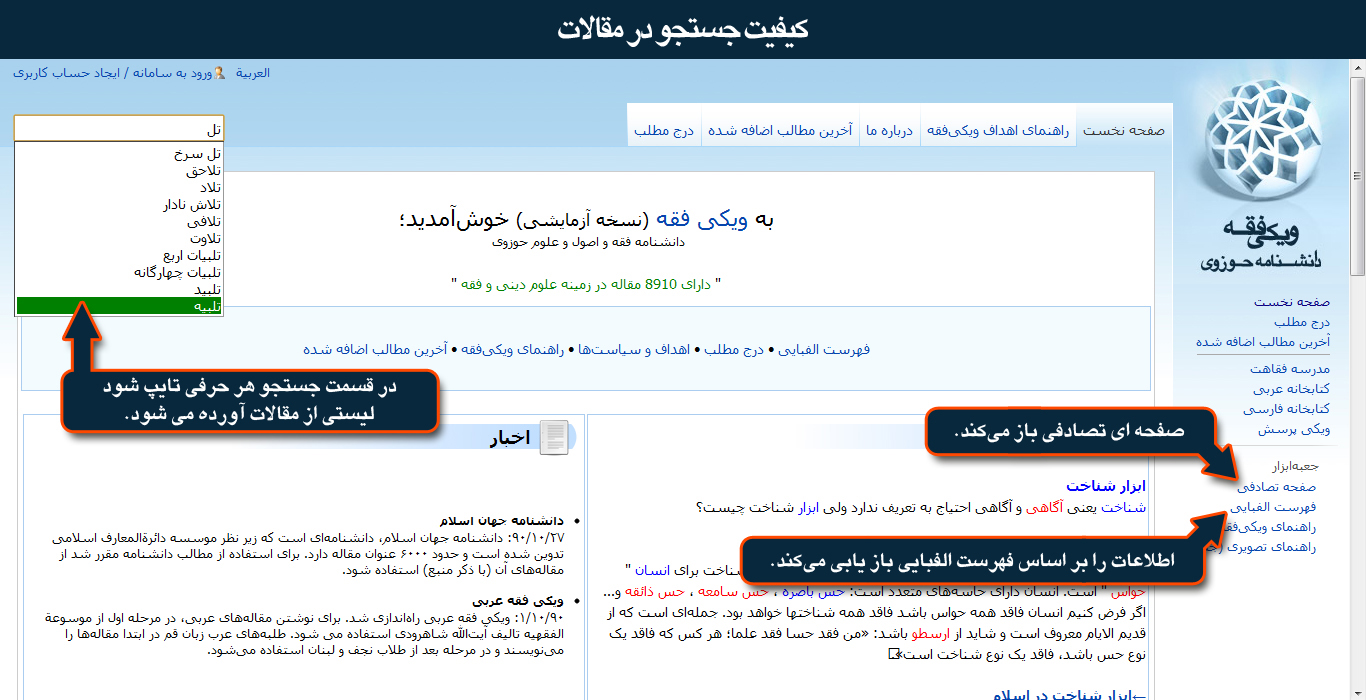Open کتابخانه فارسی sidebar link
The height and width of the screenshot is (700, 1366).
point(1286,409)
